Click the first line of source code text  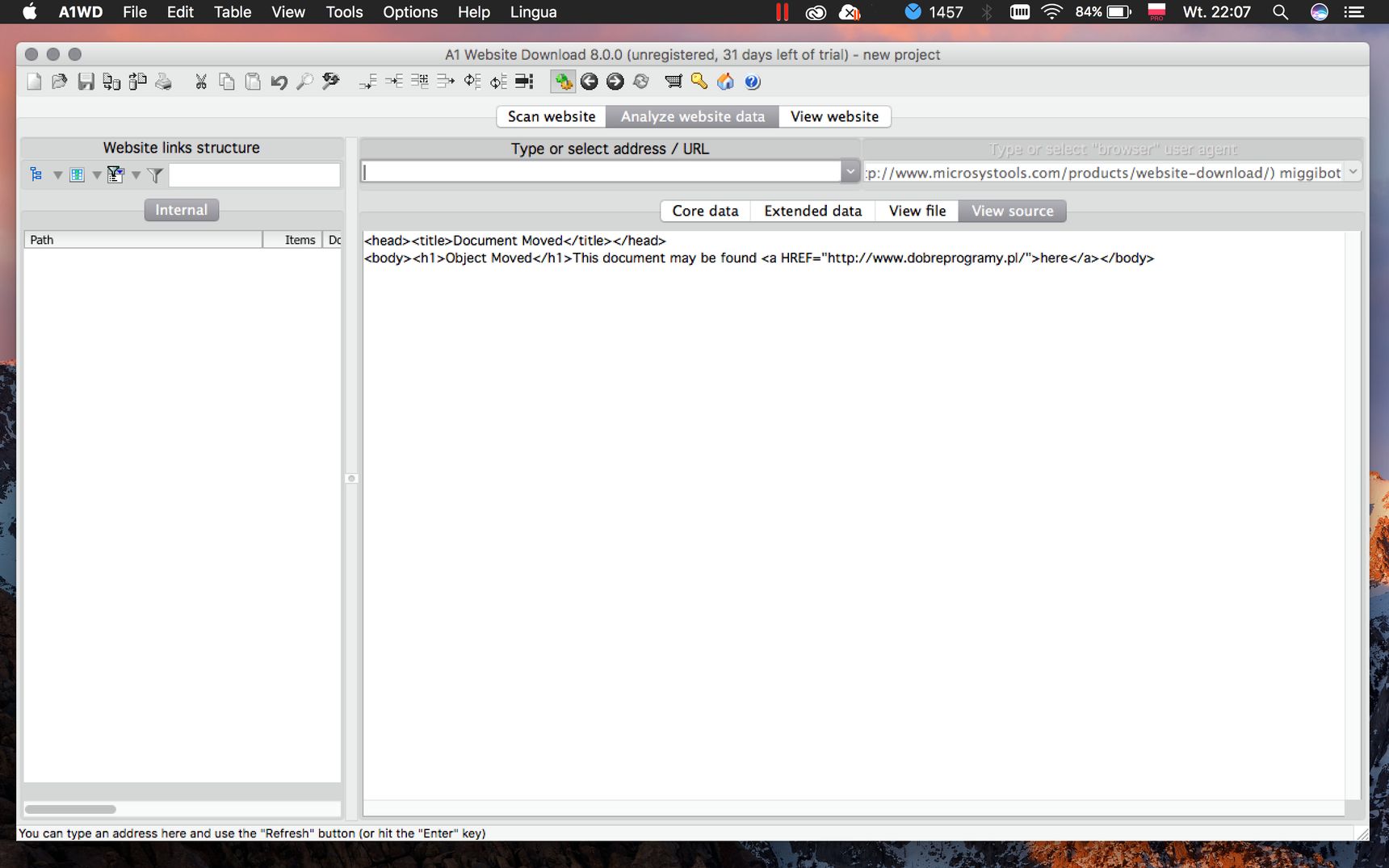(515, 241)
